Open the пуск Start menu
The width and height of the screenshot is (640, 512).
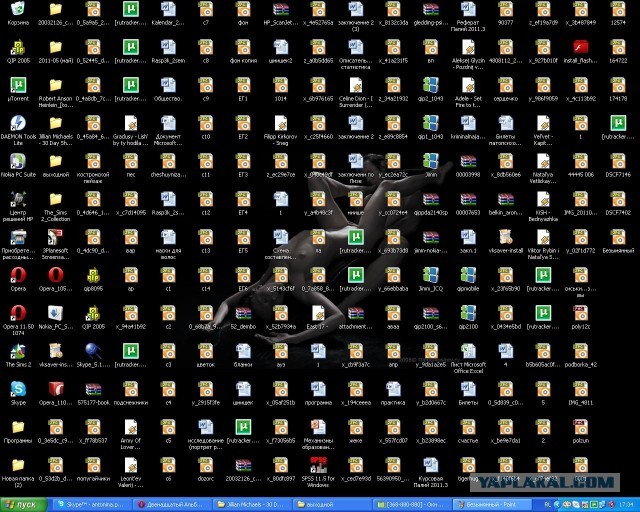(x=24, y=505)
